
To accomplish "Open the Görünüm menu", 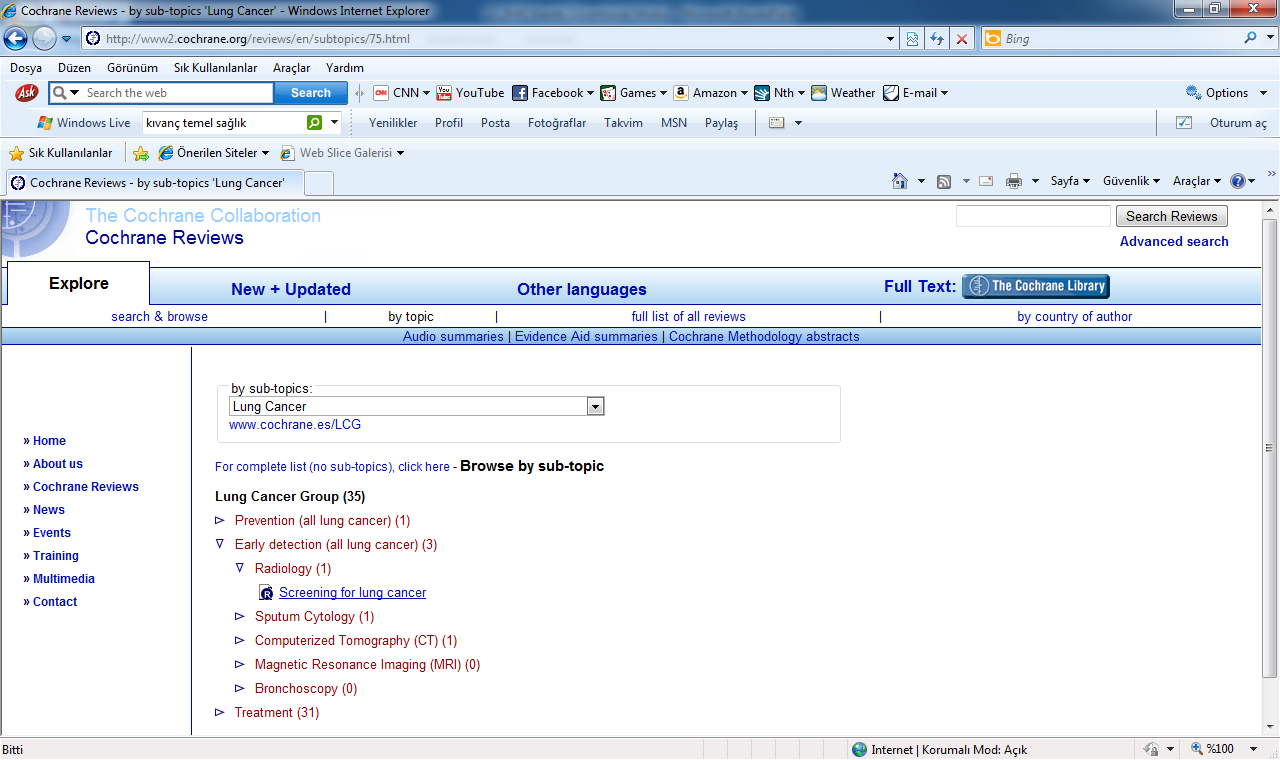I will pos(132,68).
